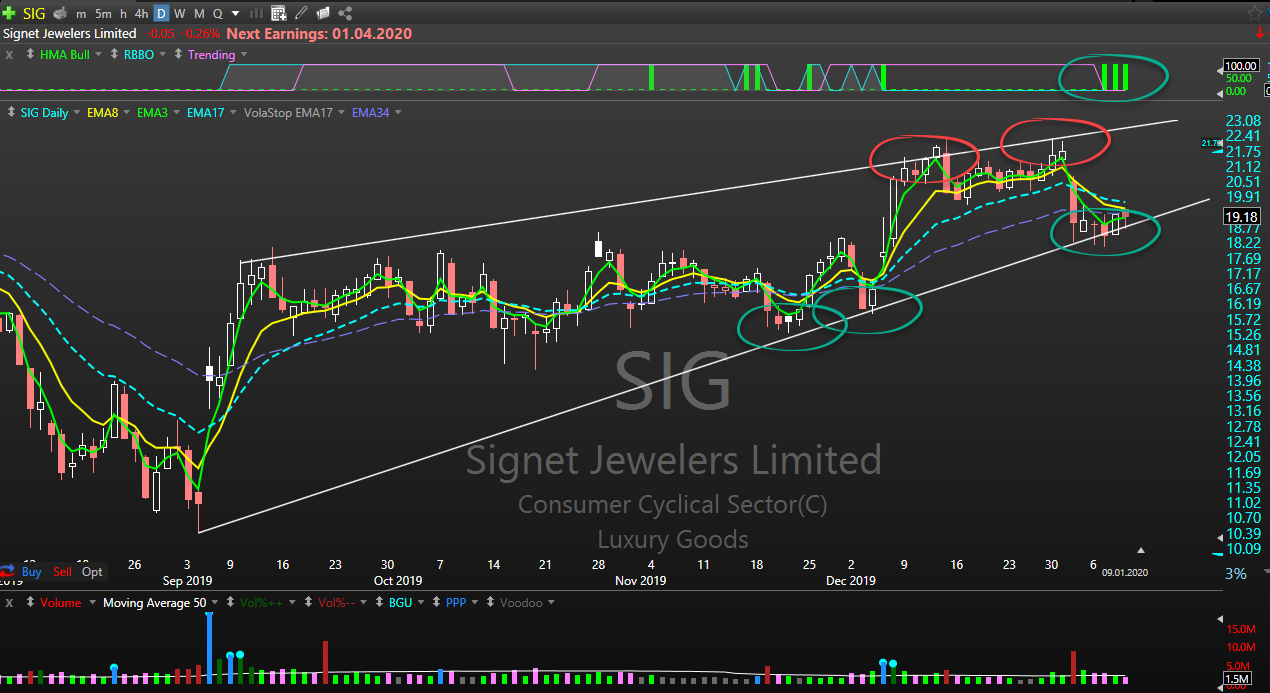Toggle the 5m timeframe button
Image resolution: width=1270 pixels, height=693 pixels.
103,14
